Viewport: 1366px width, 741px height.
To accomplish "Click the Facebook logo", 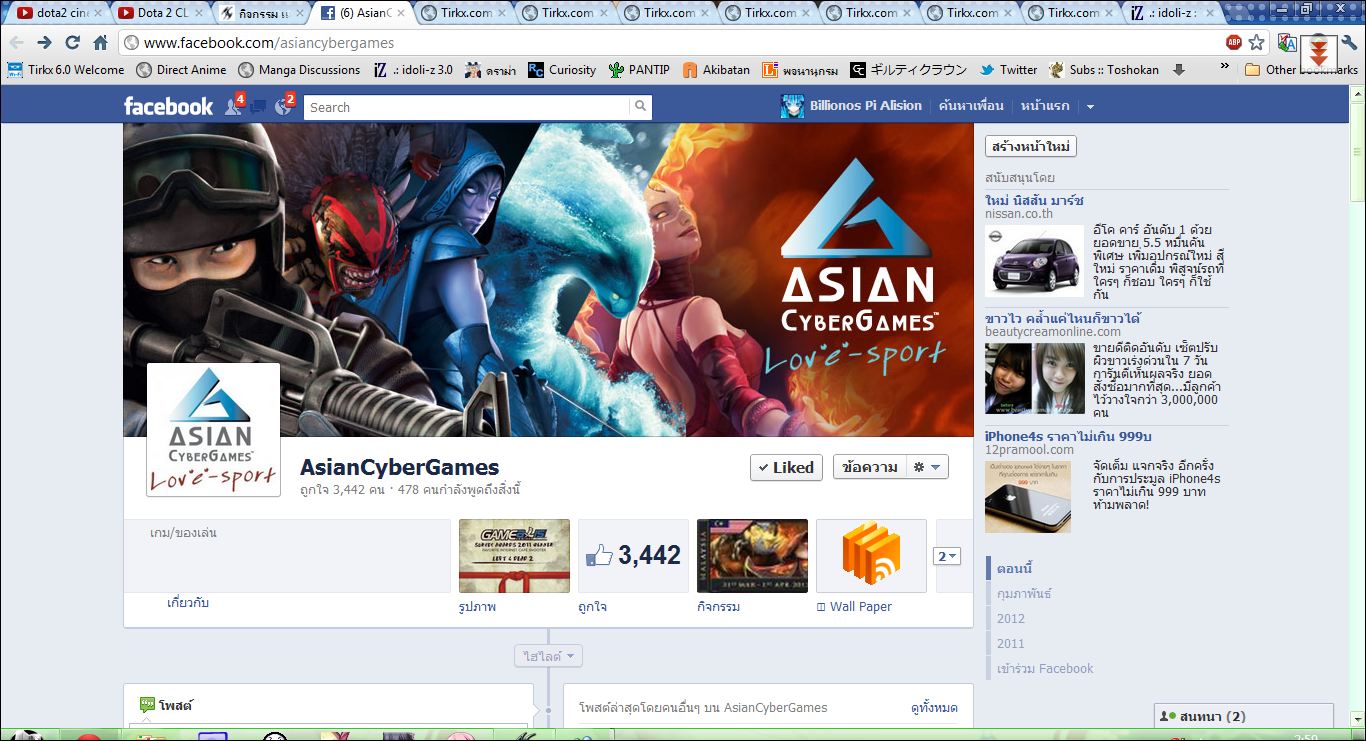I will coord(168,106).
